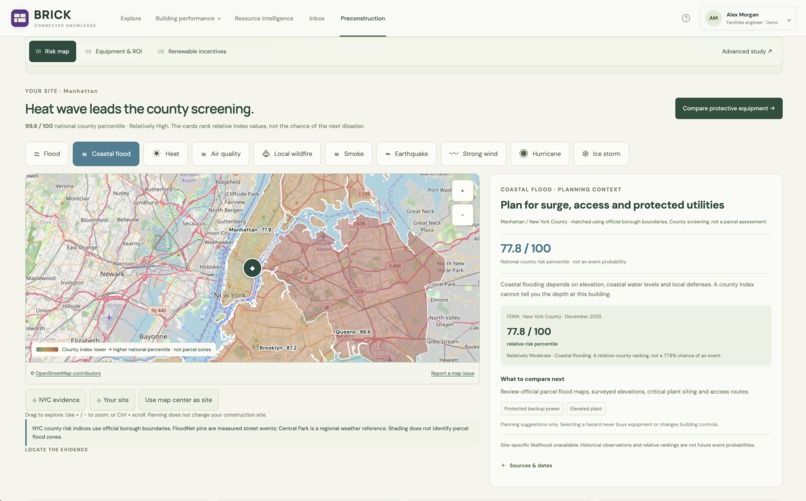Open the Inbox nav item
Image resolution: width=806 pixels, height=501 pixels.
[x=317, y=18]
